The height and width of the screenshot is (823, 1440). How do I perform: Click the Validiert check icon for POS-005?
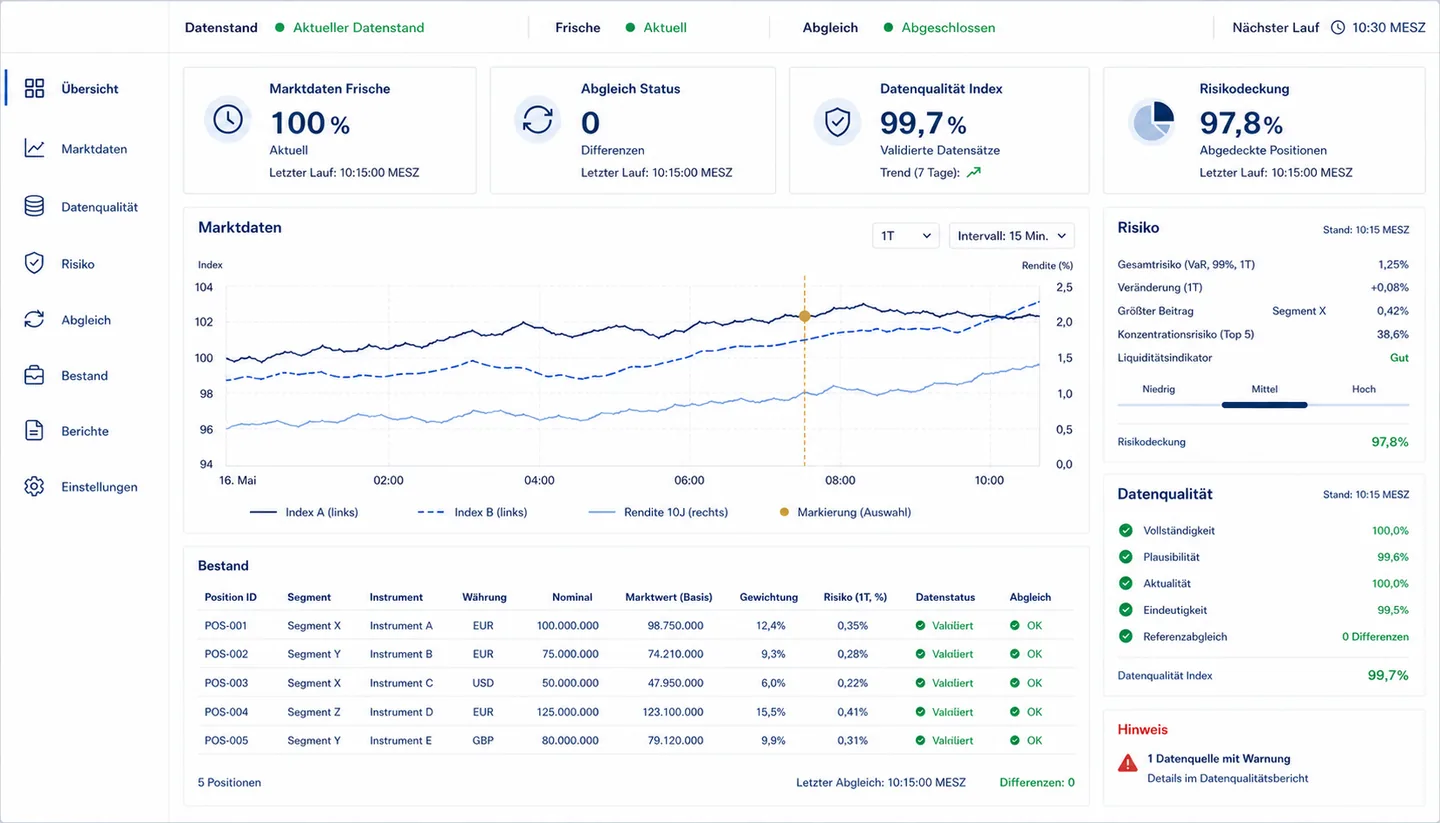tap(921, 740)
